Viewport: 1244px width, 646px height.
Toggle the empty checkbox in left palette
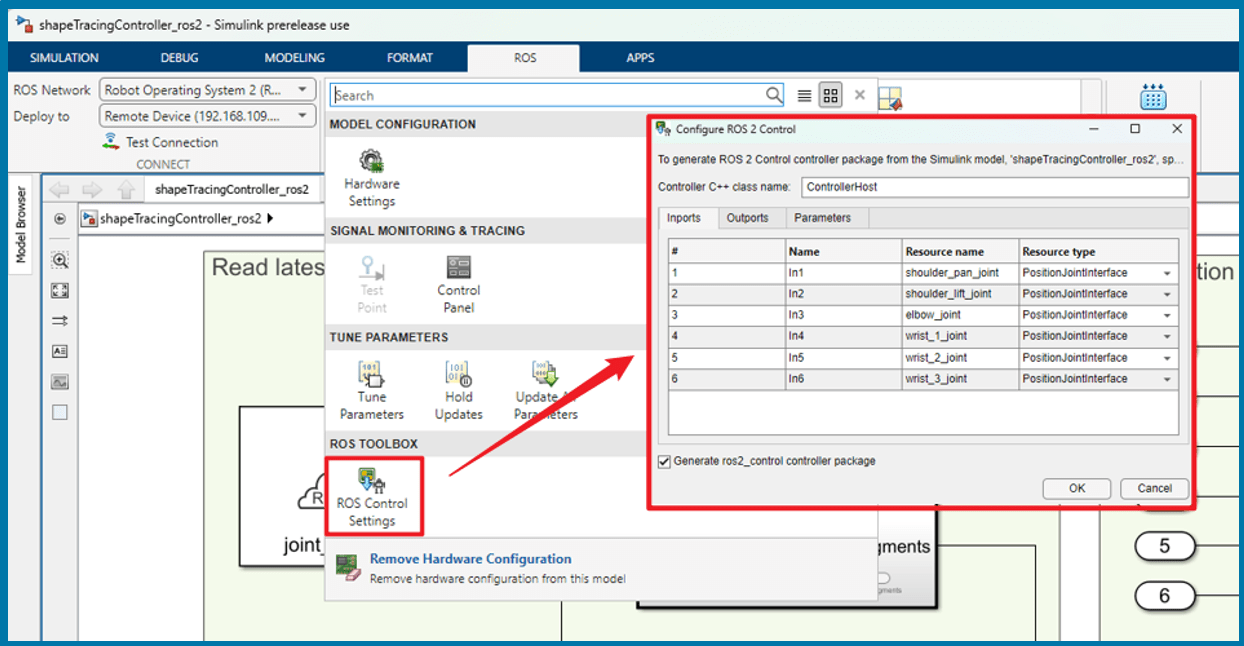click(x=60, y=412)
